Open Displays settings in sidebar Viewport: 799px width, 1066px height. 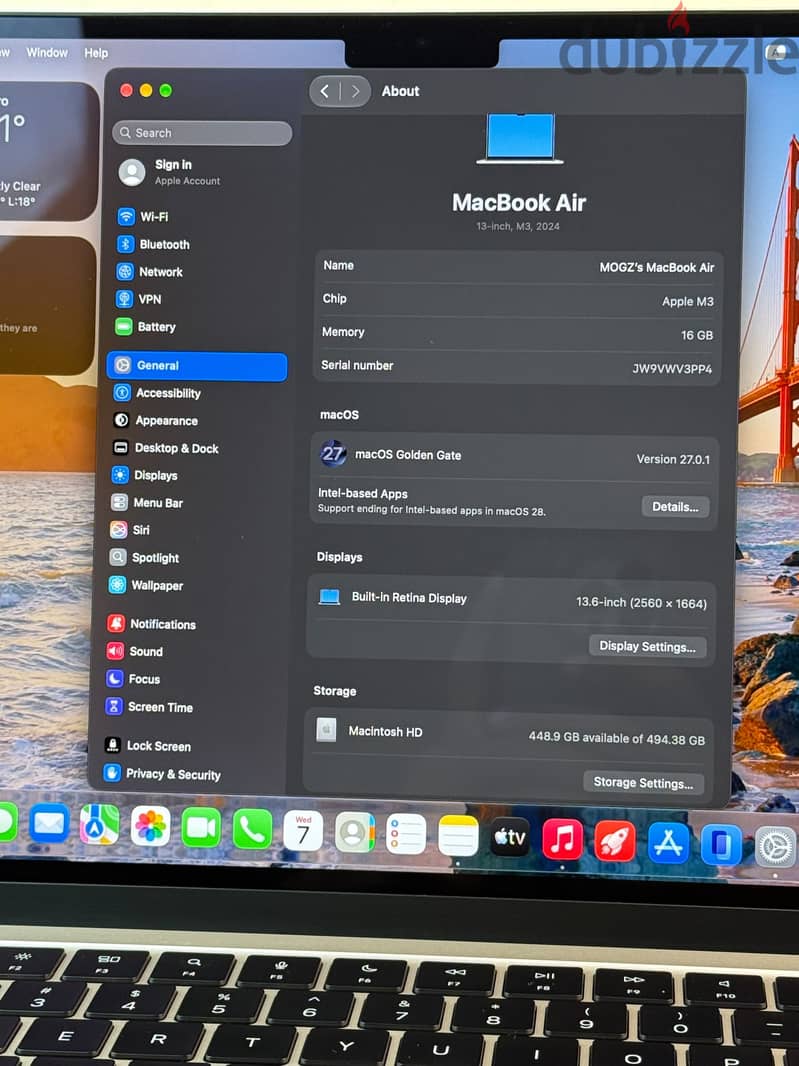(145, 475)
